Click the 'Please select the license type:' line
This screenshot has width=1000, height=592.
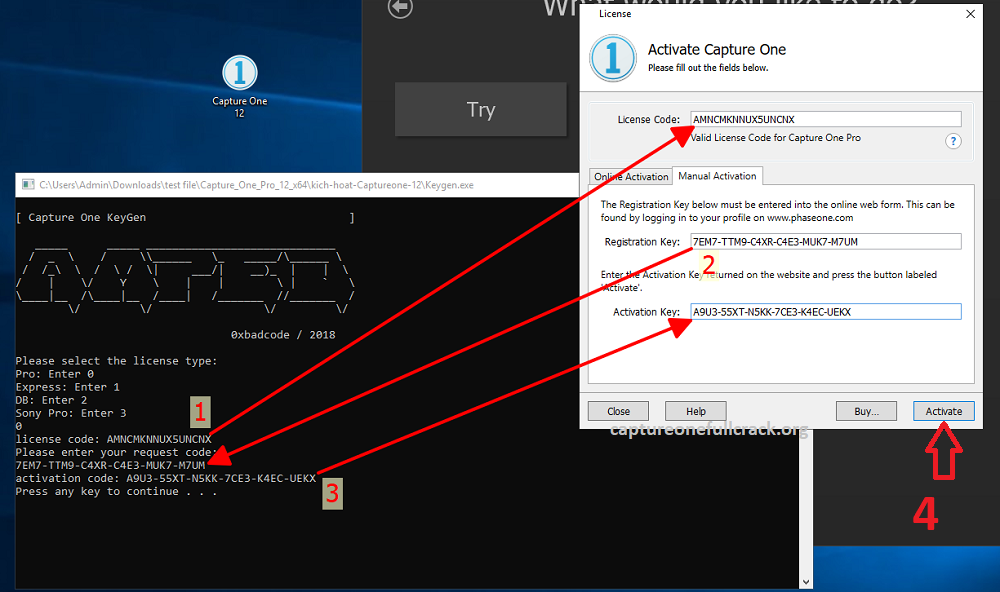117,361
